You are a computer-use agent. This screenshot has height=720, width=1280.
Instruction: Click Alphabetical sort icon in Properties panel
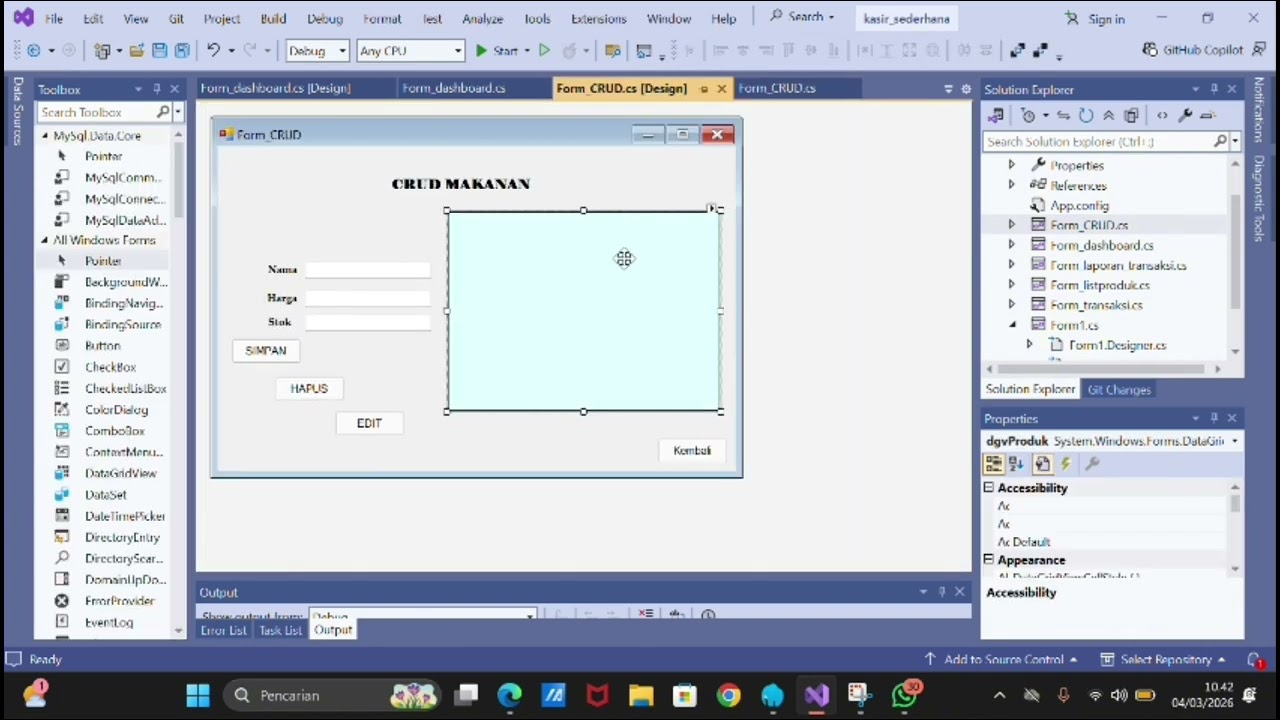1016,464
